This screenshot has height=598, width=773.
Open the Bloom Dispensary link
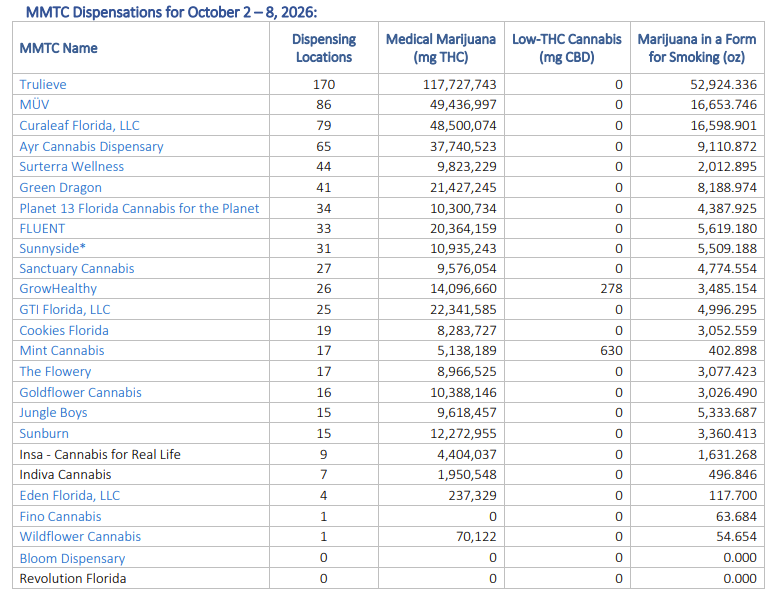click(72, 559)
